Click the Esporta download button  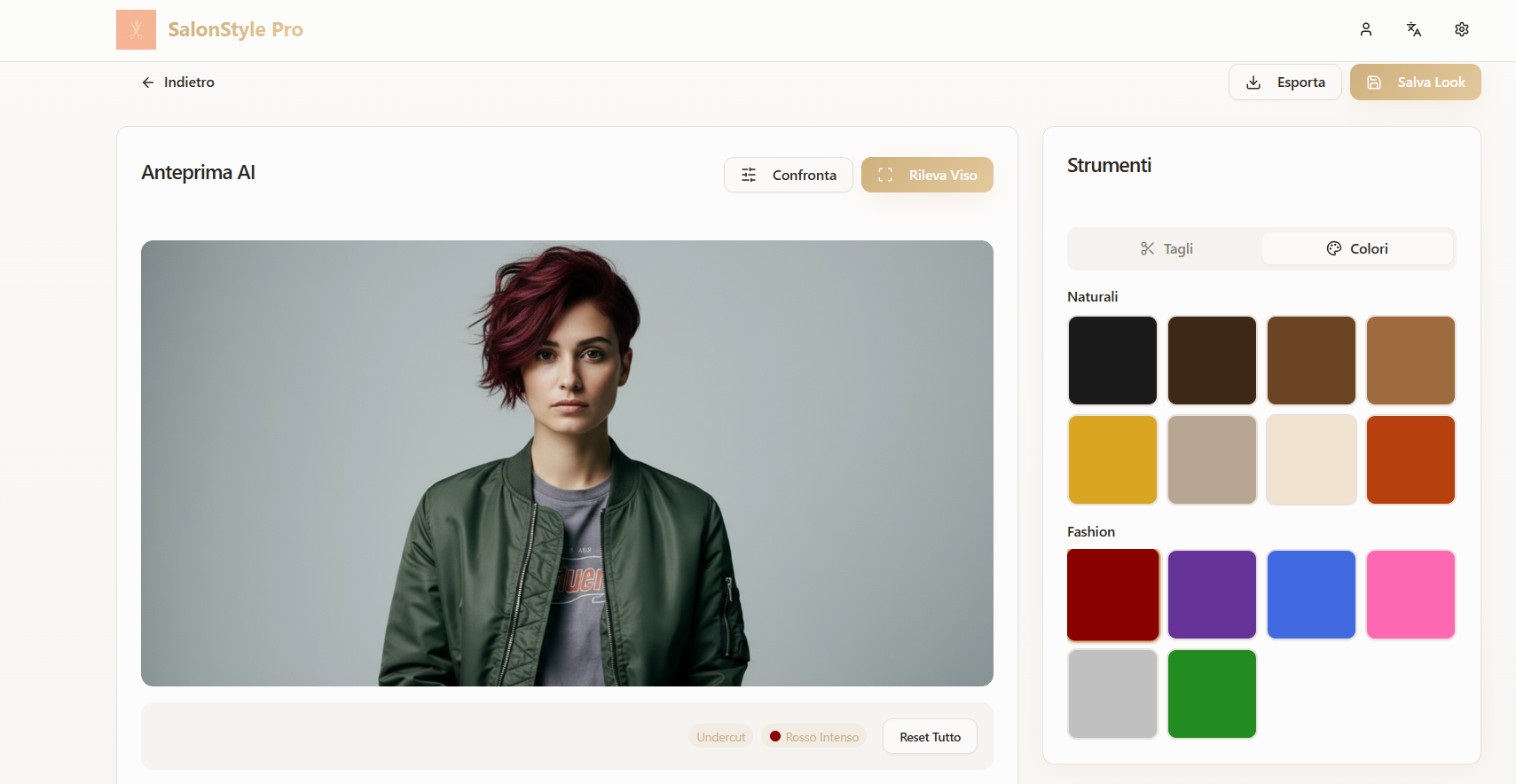point(1284,82)
